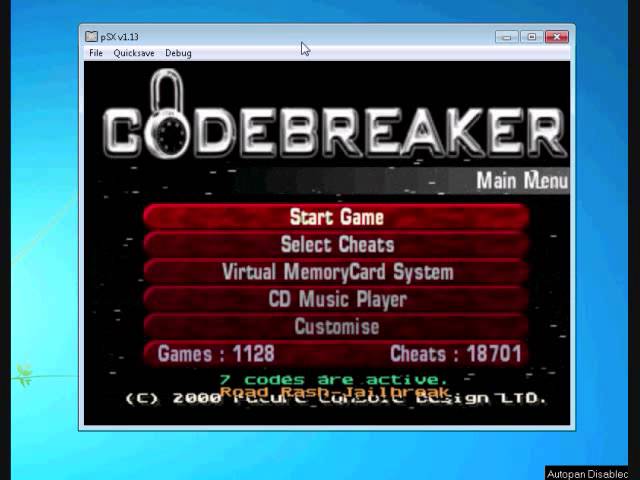Screen dimensions: 640x480
Task: Click the Main Menu heading text
Action: pos(522,180)
